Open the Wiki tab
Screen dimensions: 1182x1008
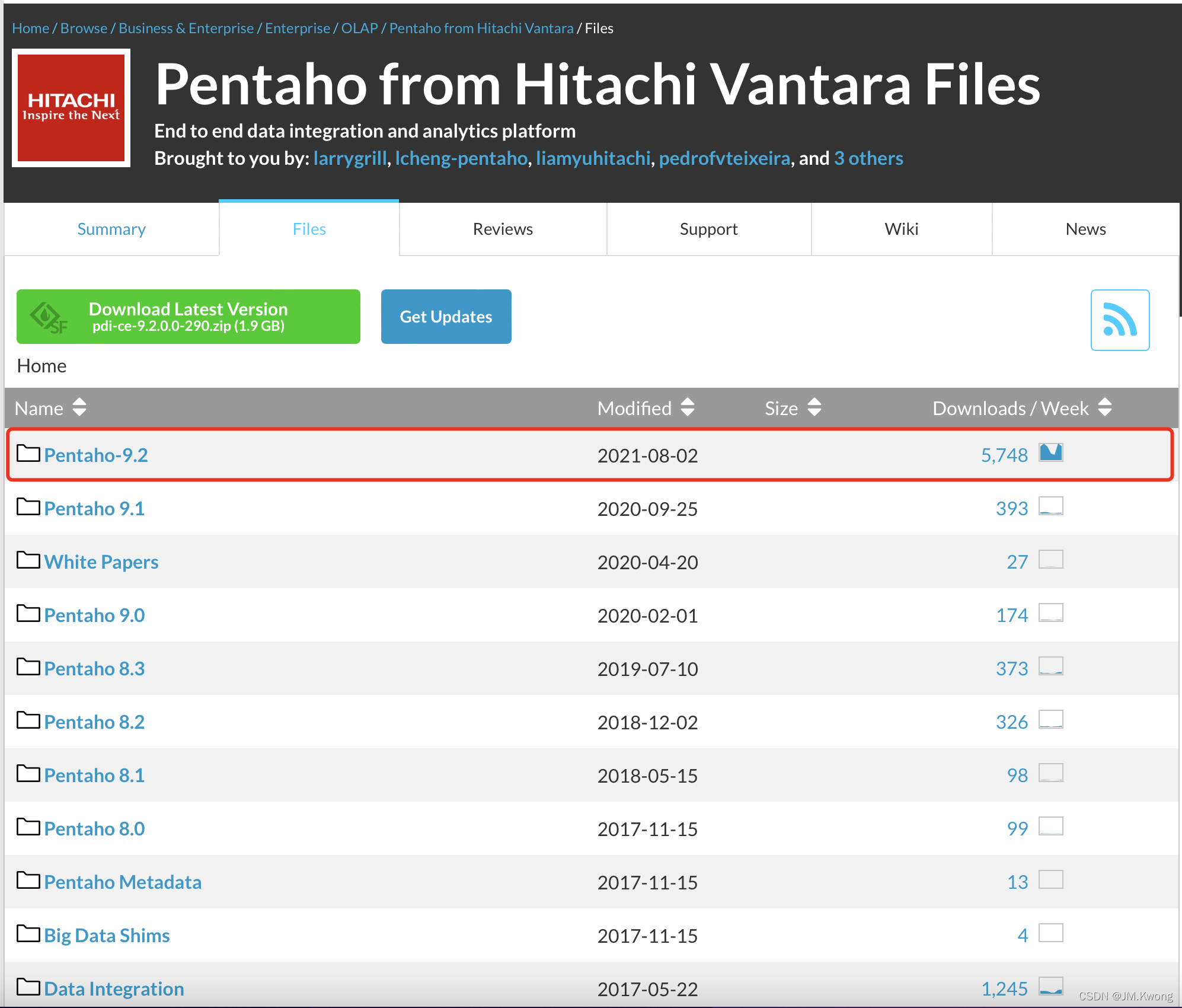[x=902, y=229]
